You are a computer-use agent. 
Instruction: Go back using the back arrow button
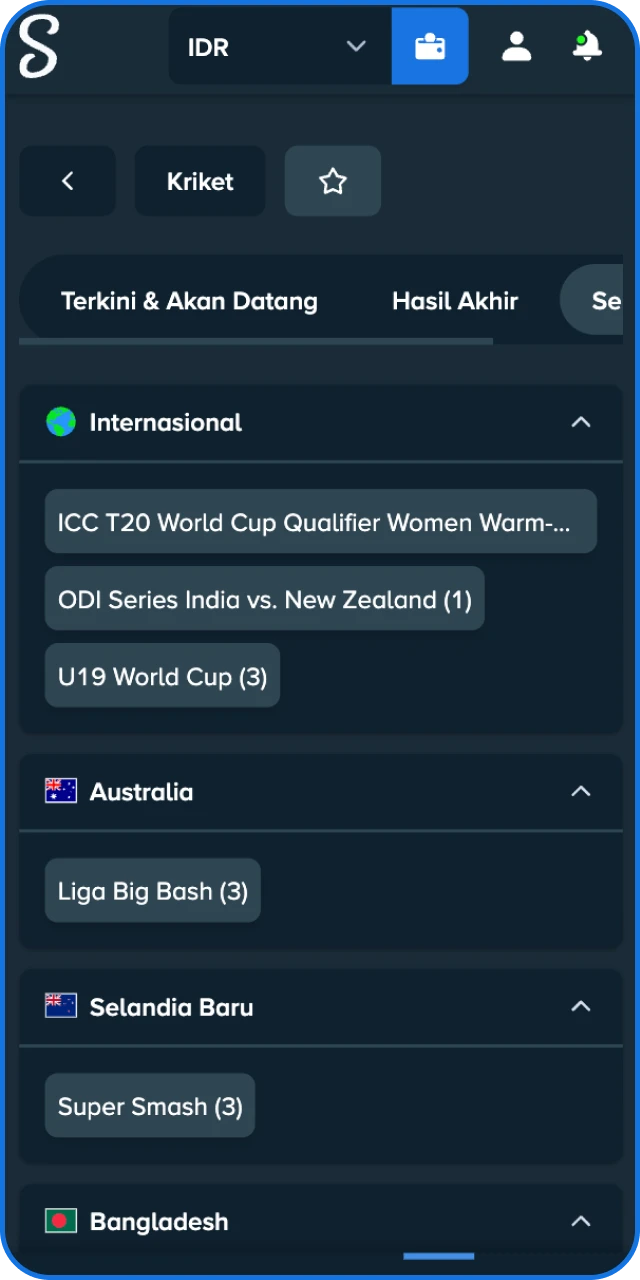pos(67,181)
